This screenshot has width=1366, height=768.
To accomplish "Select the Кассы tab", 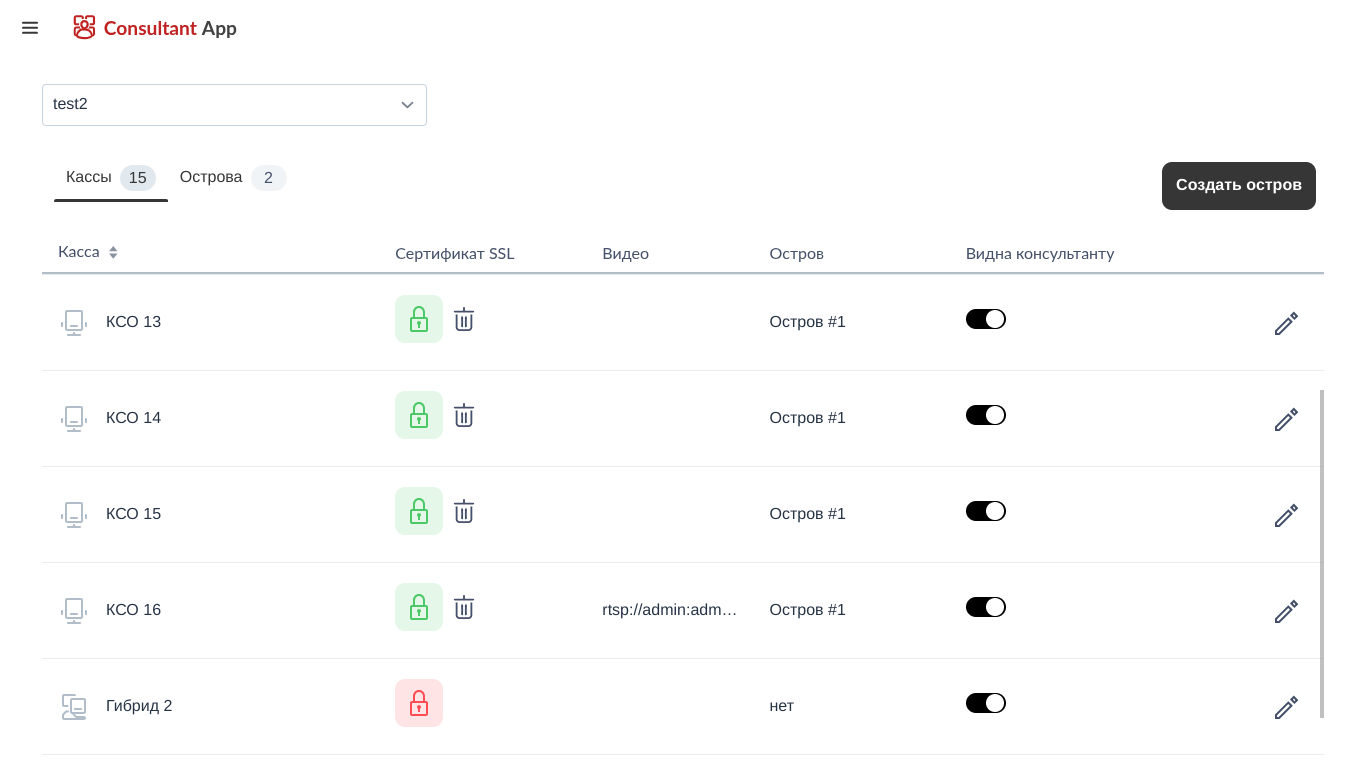I will pyautogui.click(x=89, y=177).
